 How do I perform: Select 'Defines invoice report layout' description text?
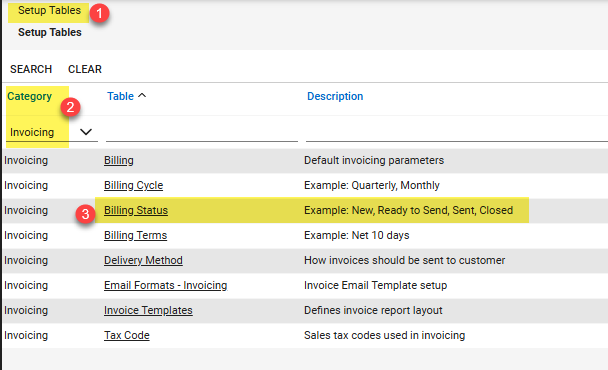tap(373, 310)
